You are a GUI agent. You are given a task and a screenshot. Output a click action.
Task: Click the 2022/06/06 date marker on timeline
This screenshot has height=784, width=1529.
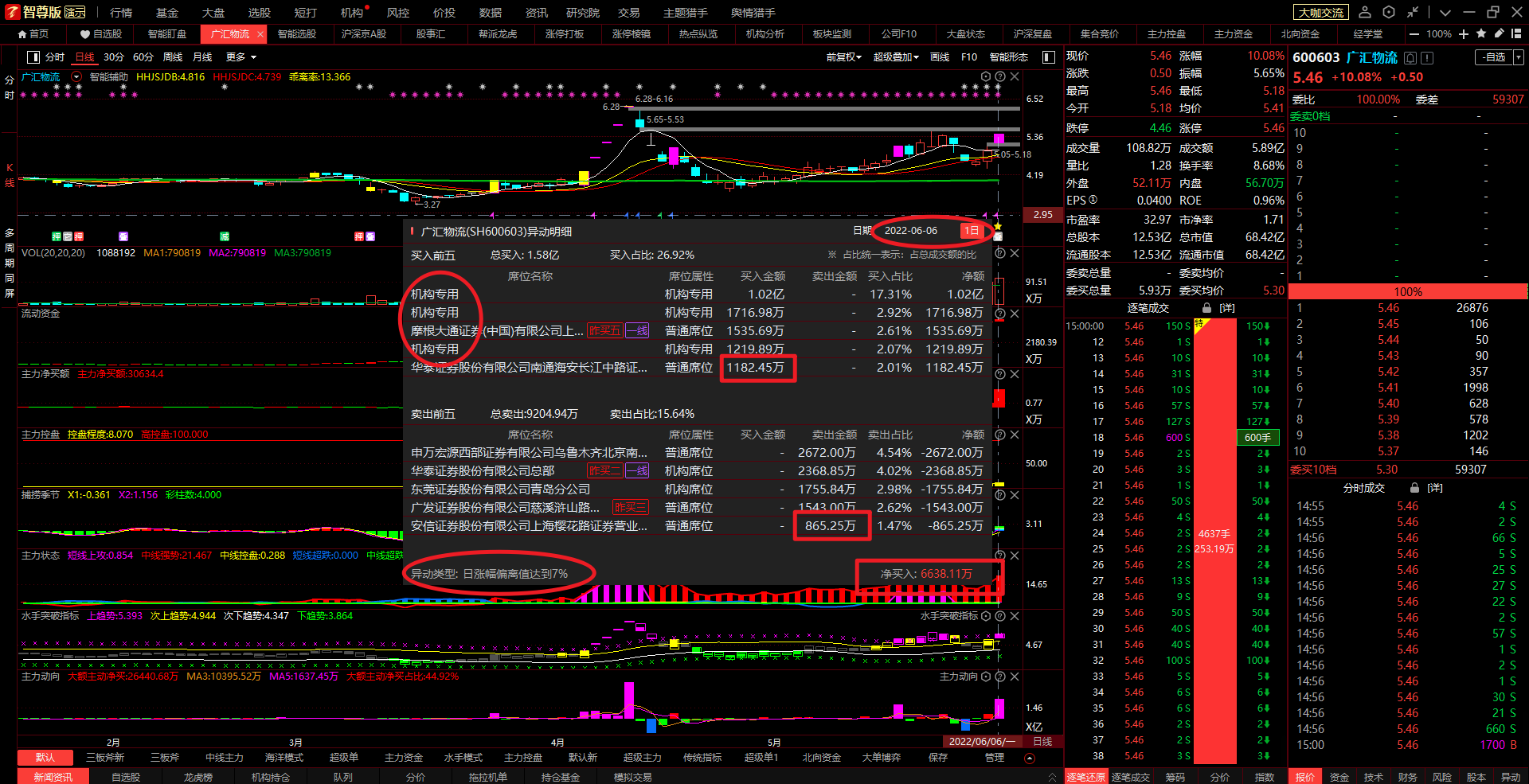[x=981, y=742]
